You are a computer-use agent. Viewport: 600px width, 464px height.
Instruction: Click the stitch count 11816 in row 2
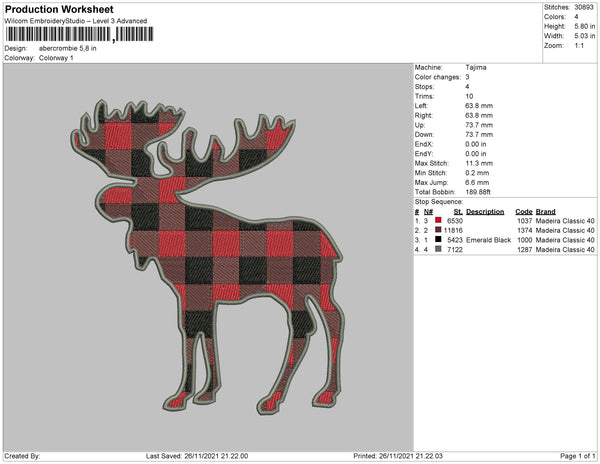pyautogui.click(x=453, y=230)
